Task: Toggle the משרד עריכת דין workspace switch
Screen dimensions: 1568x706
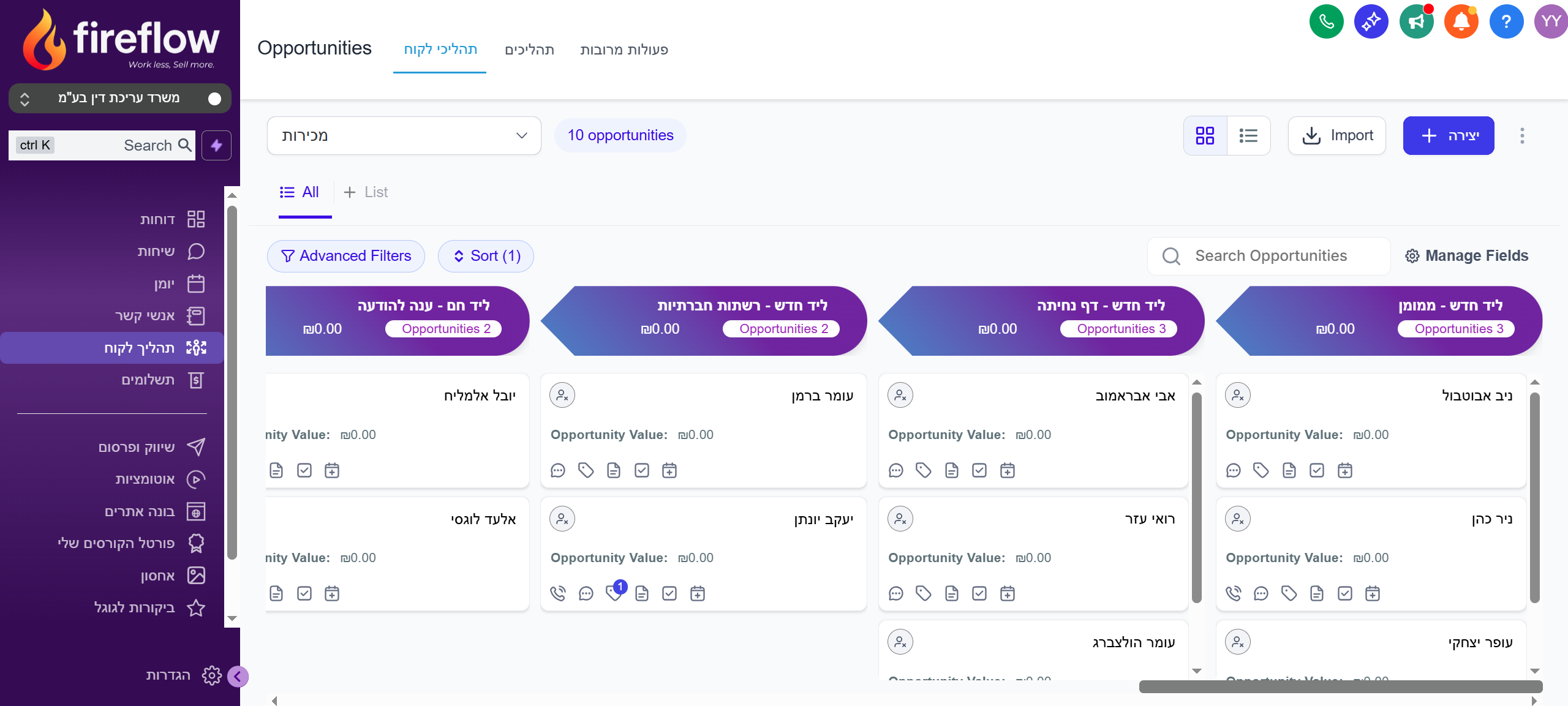Action: 214,99
